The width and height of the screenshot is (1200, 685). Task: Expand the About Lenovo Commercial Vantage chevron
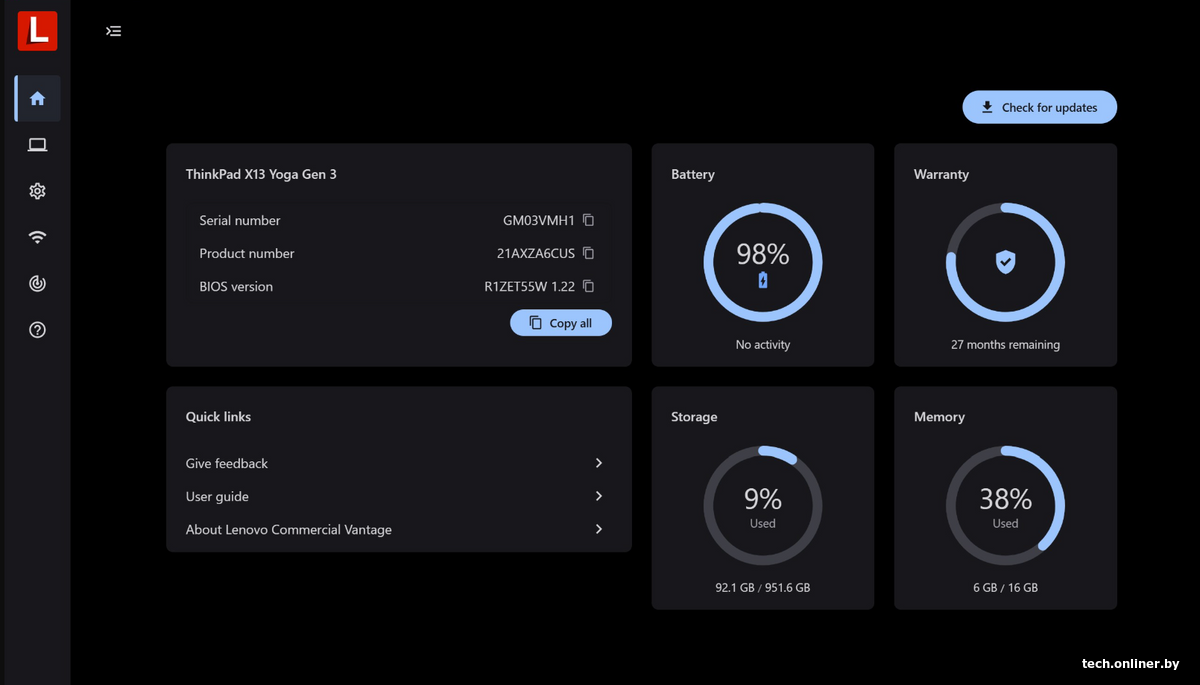tap(599, 529)
